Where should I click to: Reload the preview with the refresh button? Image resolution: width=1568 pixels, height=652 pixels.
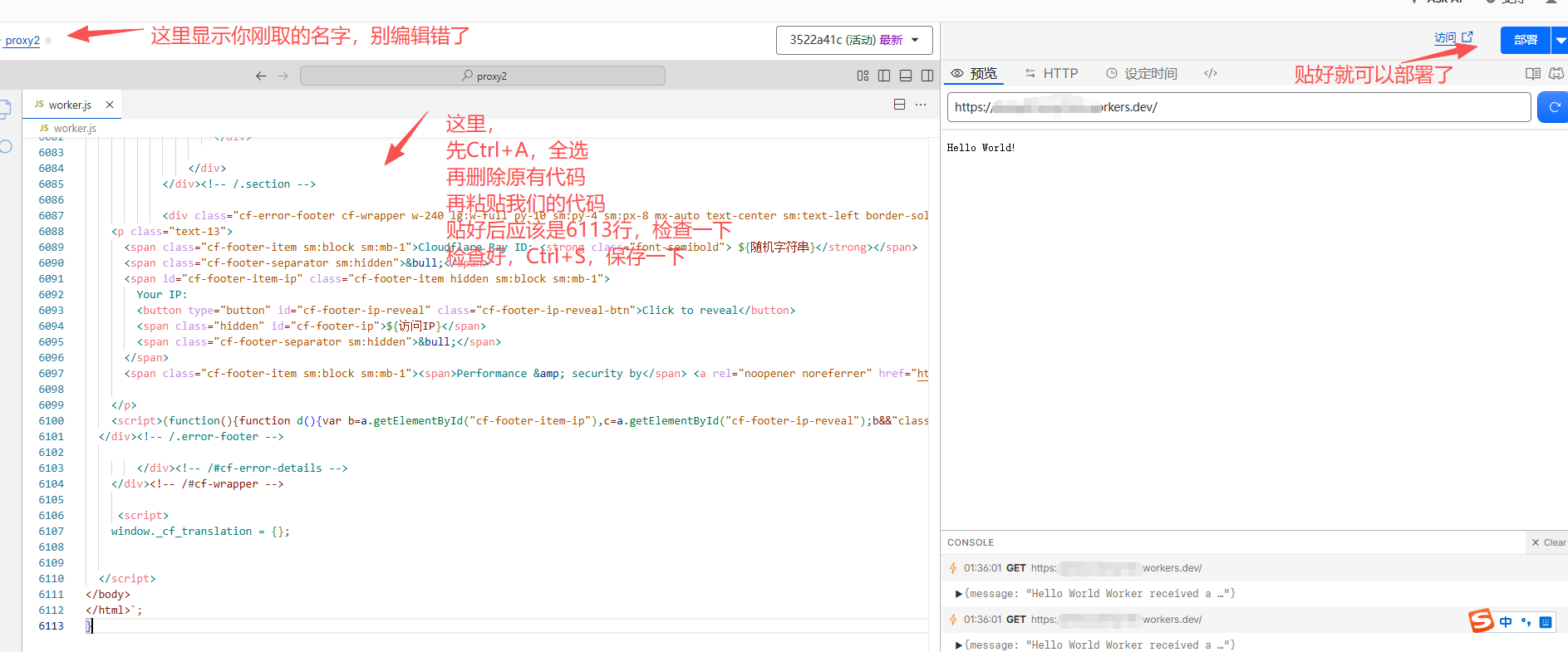tap(1554, 107)
